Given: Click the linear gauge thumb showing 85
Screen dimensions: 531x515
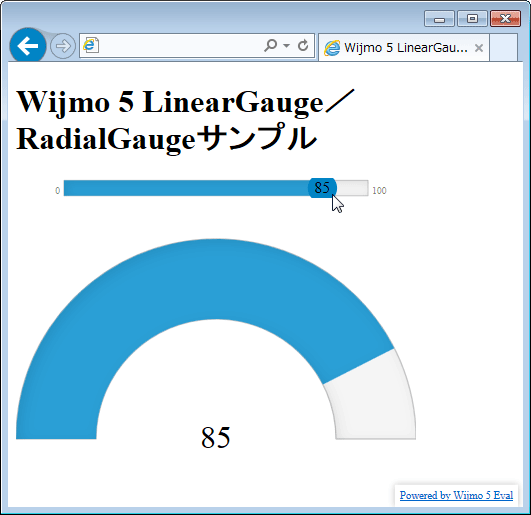Looking at the screenshot, I should pyautogui.click(x=322, y=188).
